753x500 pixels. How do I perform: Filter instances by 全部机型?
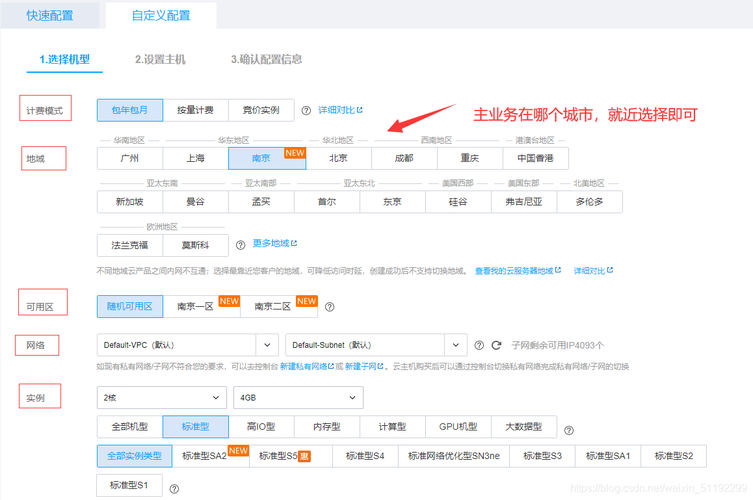click(130, 427)
